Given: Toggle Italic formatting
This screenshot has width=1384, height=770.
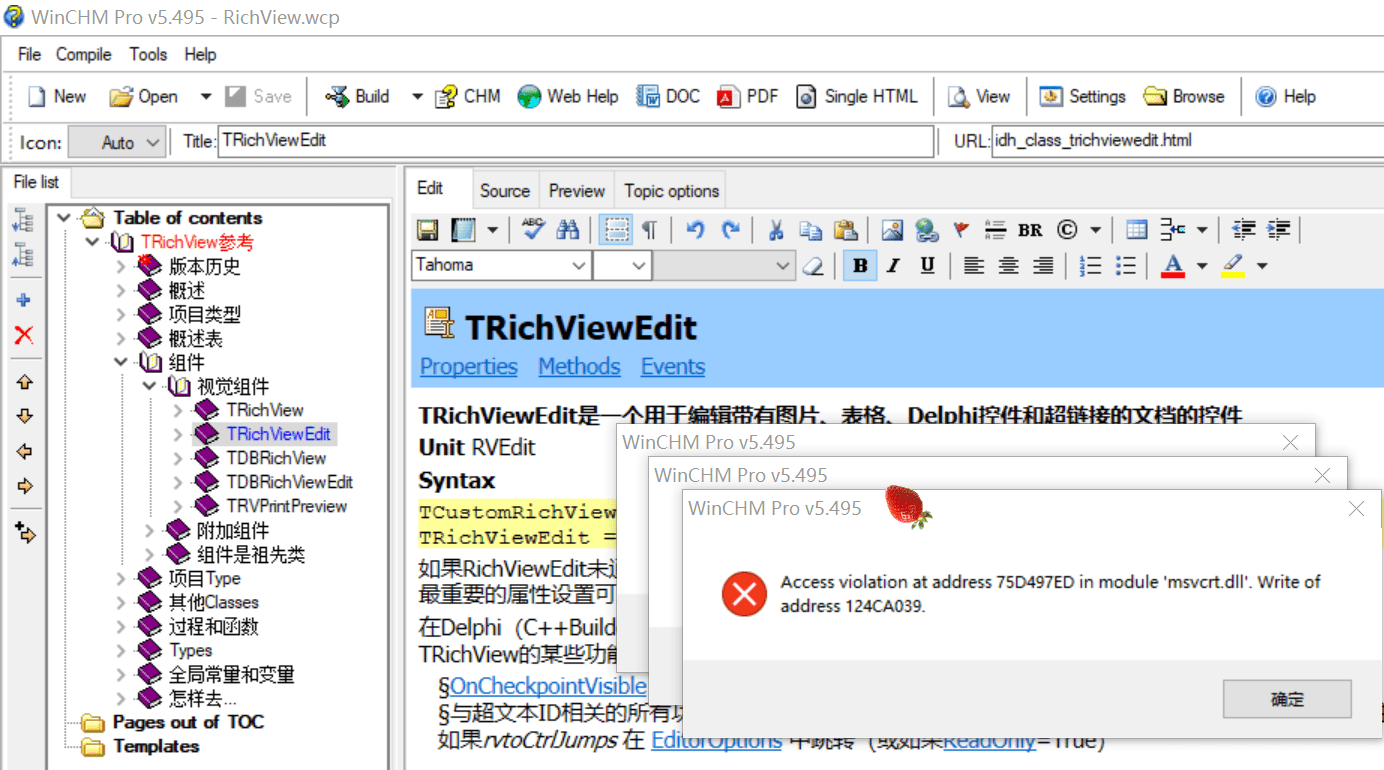Looking at the screenshot, I should 894,265.
